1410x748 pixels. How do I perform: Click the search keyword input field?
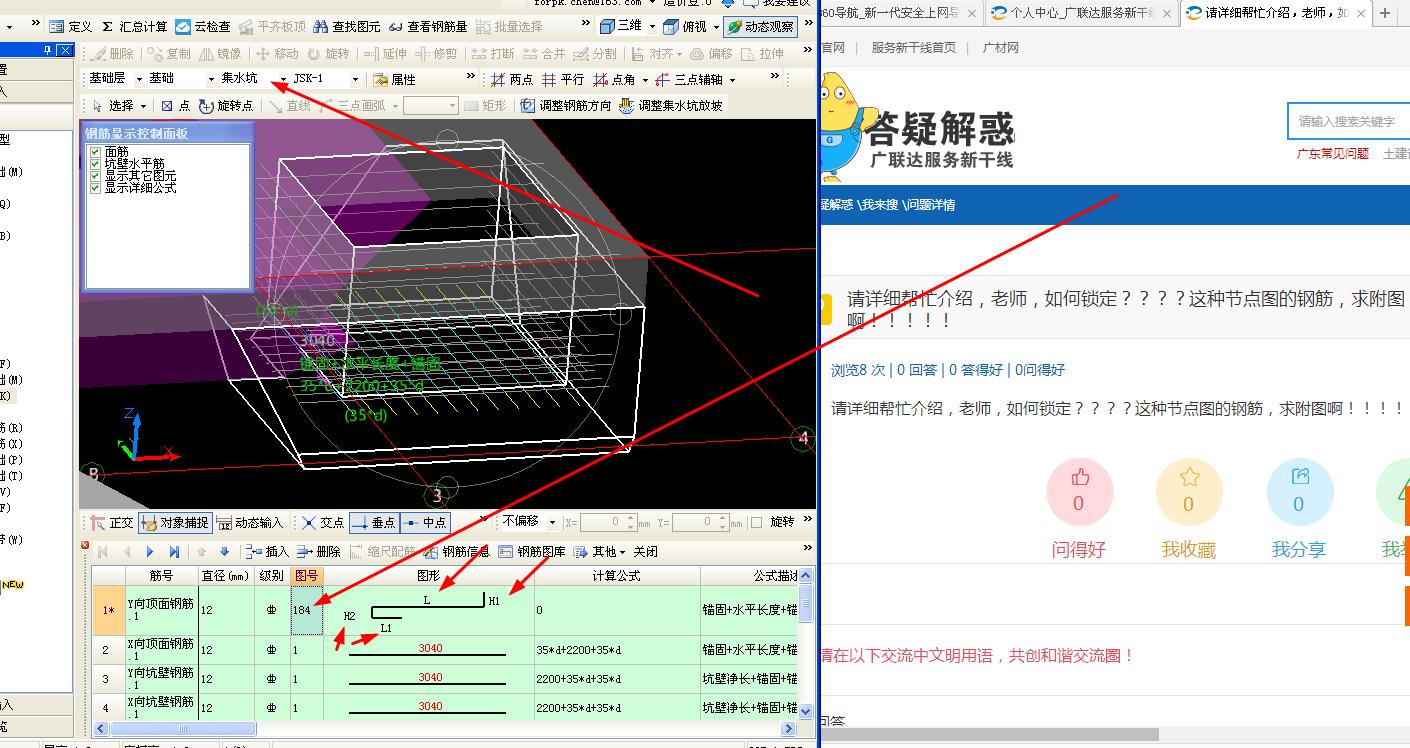click(1350, 121)
